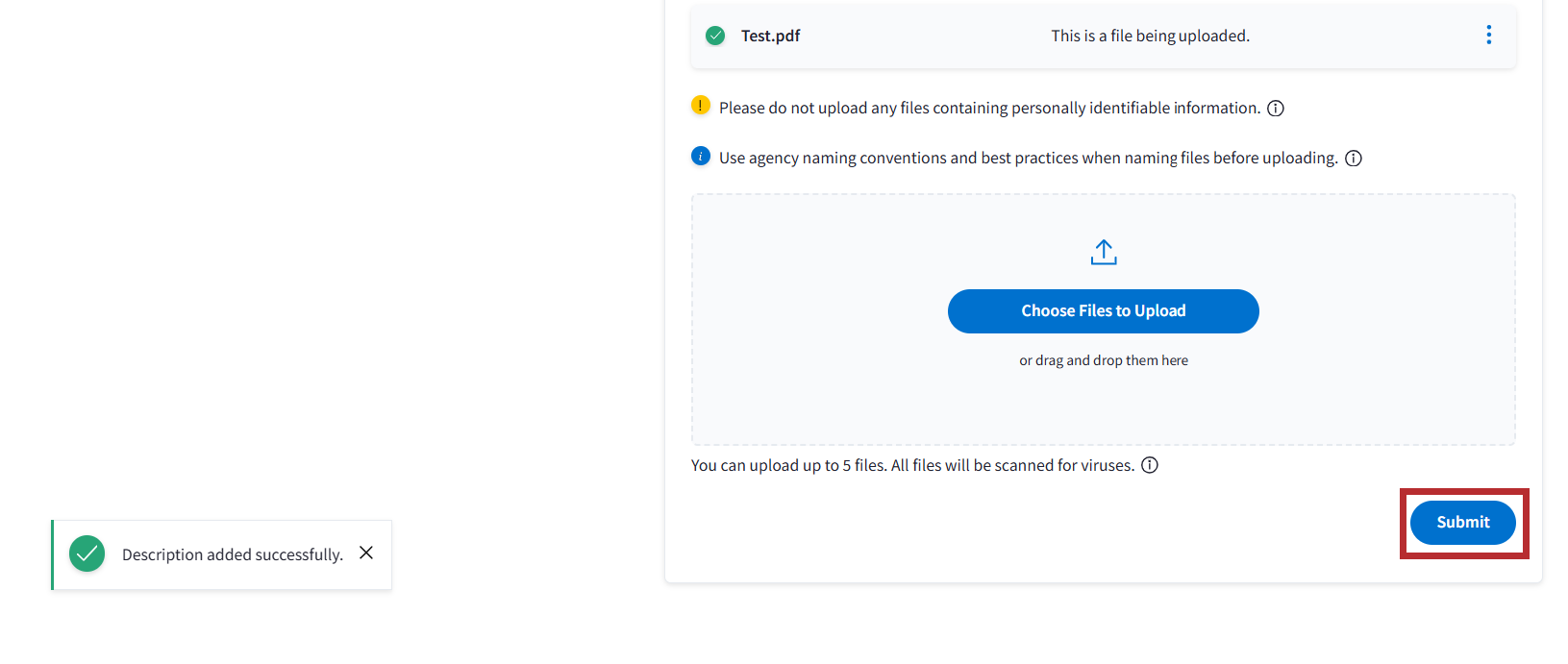Click the "Description added successfully." message text

click(232, 554)
